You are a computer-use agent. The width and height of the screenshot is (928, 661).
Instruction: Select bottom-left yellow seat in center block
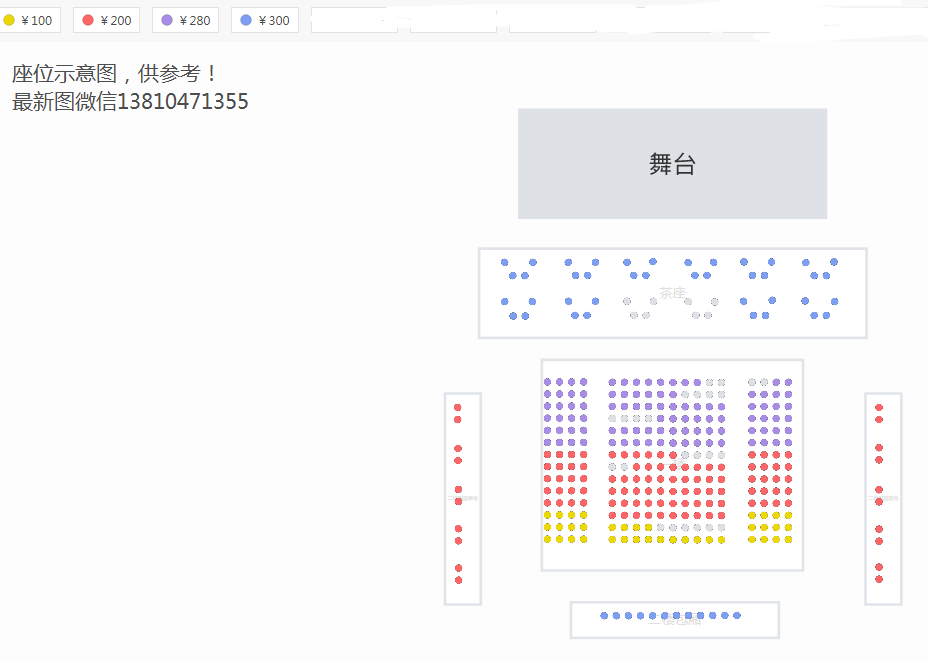[x=612, y=539]
